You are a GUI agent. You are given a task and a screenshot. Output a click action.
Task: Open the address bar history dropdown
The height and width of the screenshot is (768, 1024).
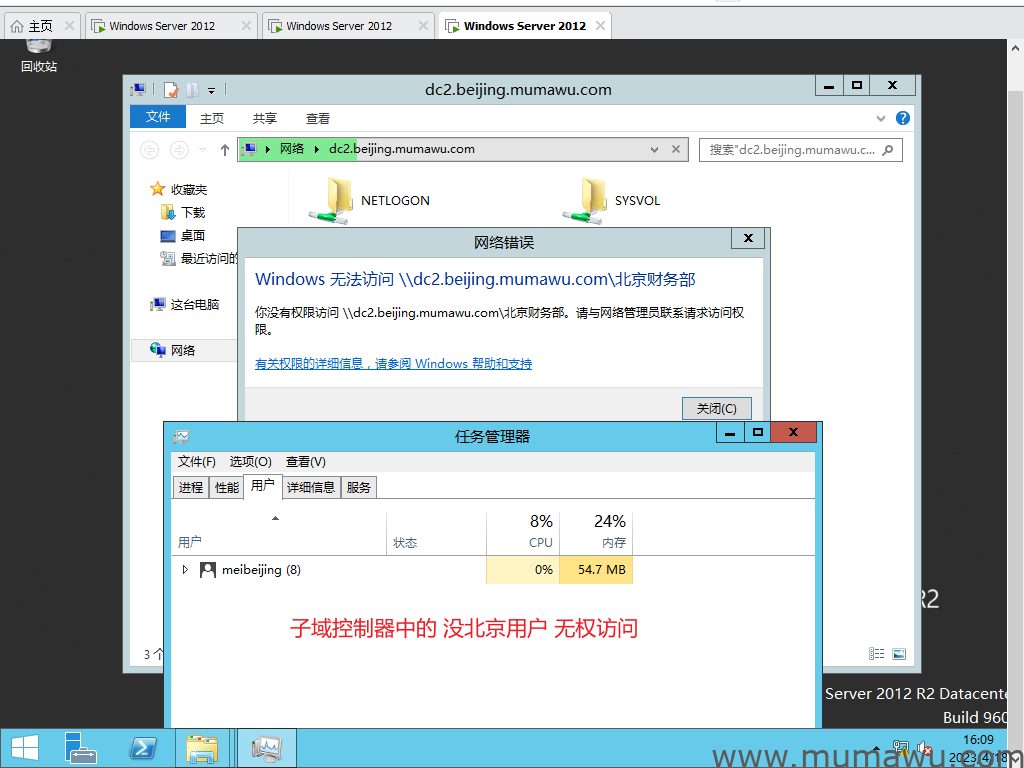(x=654, y=149)
